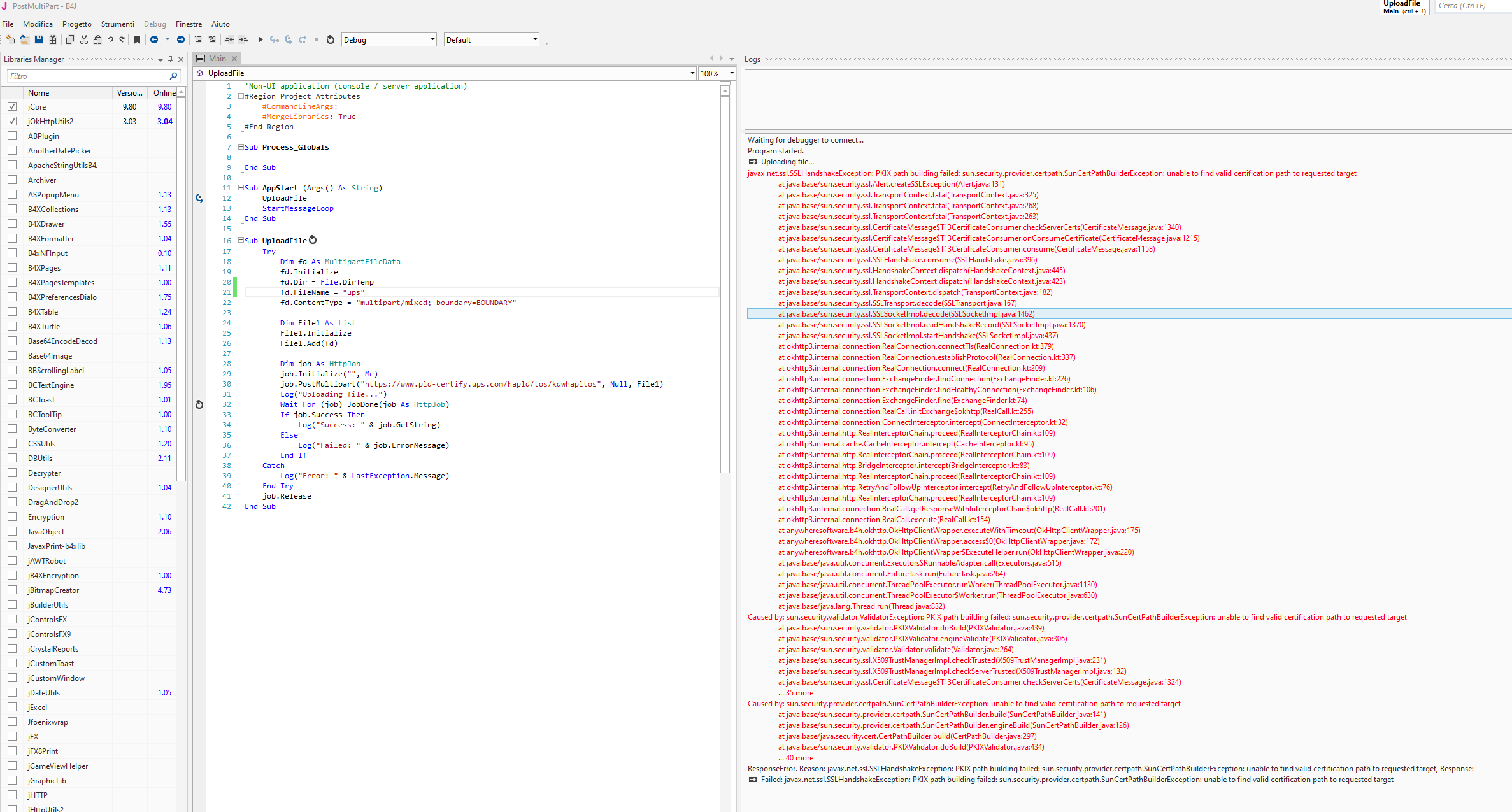Switch to the Main module tab

click(217, 58)
